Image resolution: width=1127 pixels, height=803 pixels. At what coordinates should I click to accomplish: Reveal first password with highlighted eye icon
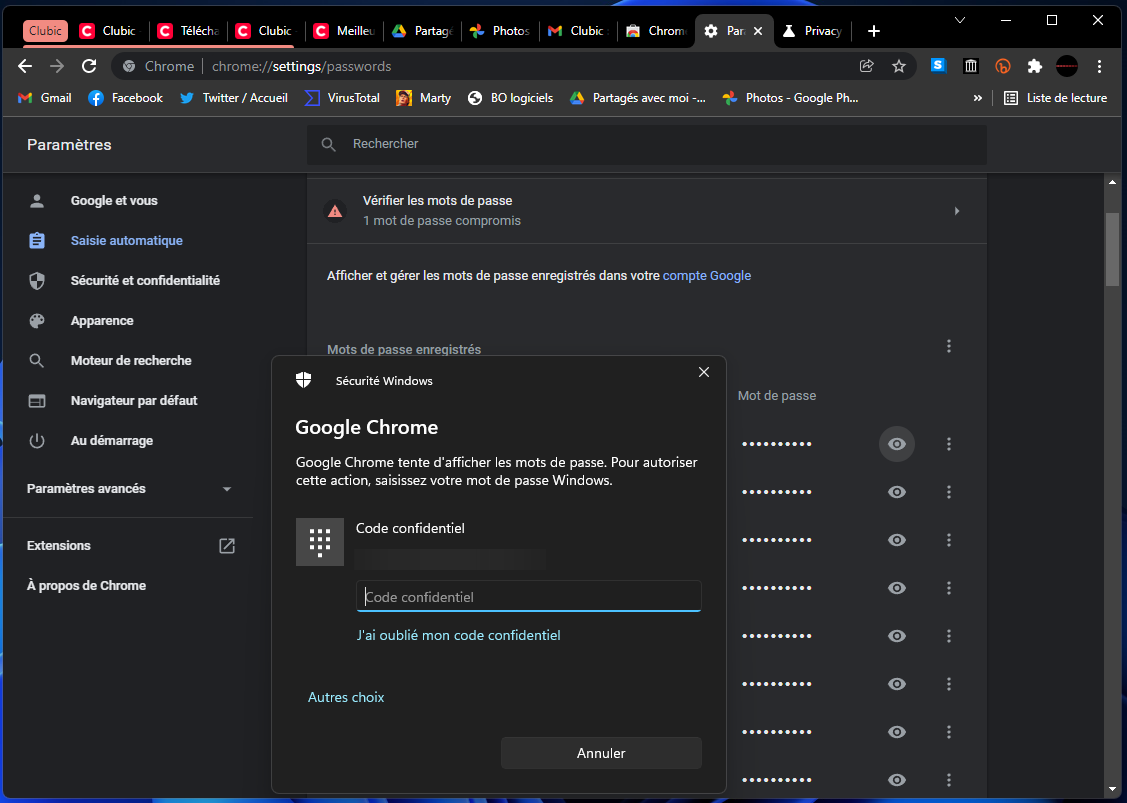coord(897,444)
